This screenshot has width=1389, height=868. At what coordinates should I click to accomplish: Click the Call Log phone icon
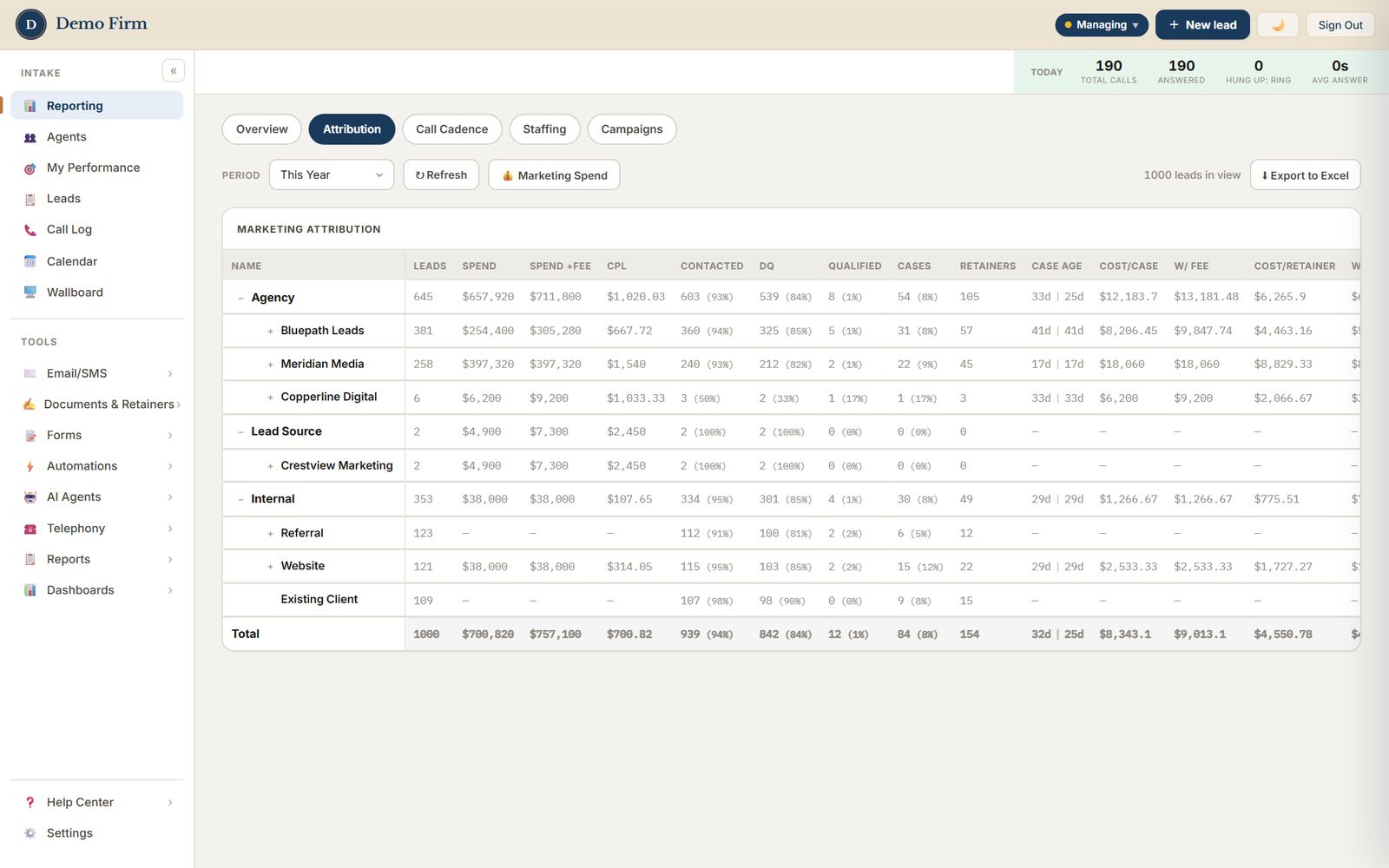(x=30, y=230)
